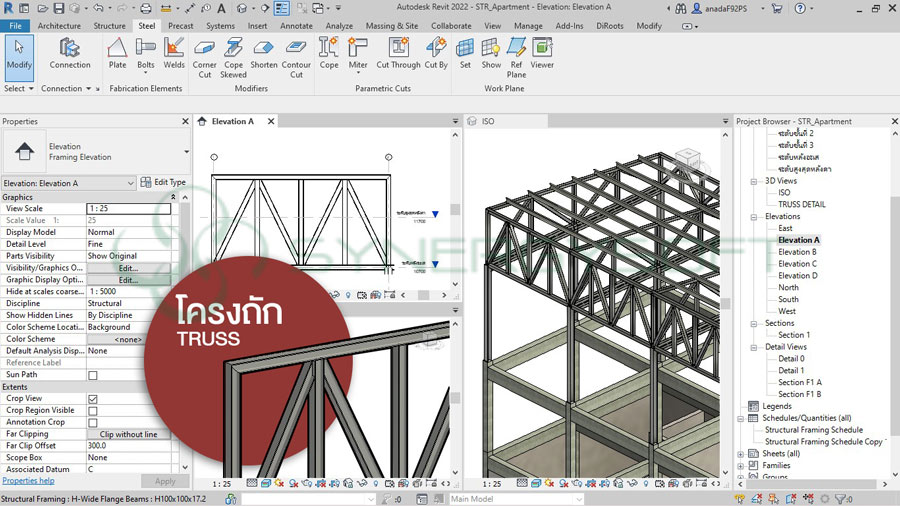Collapse the Elevations node in Project Browser

tap(754, 217)
